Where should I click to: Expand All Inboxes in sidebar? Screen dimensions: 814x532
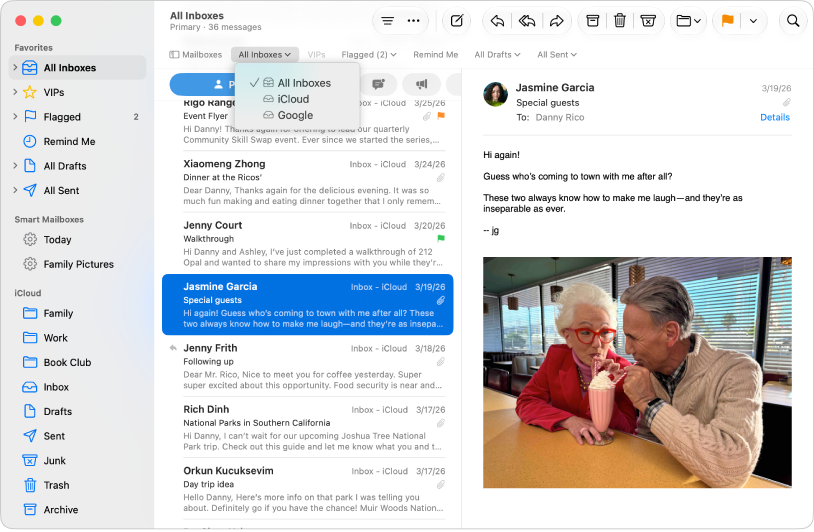pyautogui.click(x=15, y=67)
